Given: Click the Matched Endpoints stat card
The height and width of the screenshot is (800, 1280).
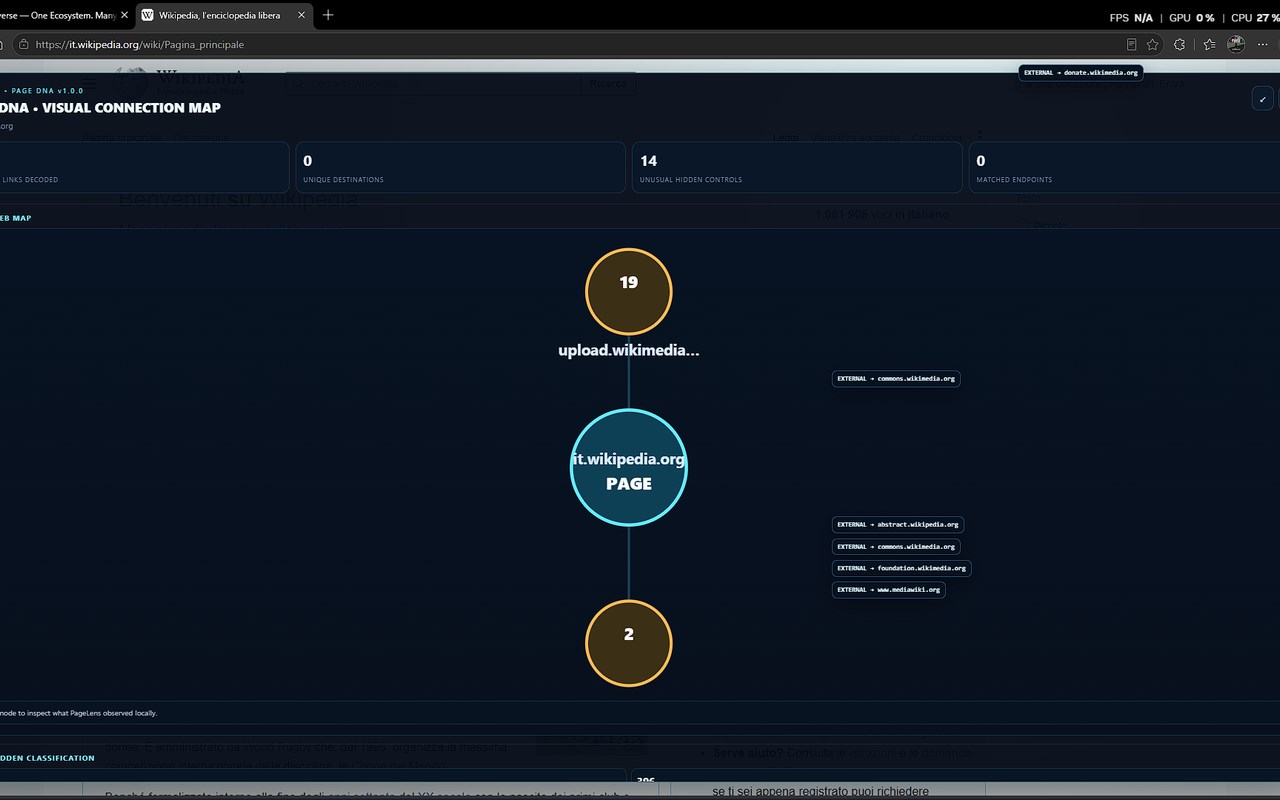Looking at the screenshot, I should pyautogui.click(x=1124, y=167).
